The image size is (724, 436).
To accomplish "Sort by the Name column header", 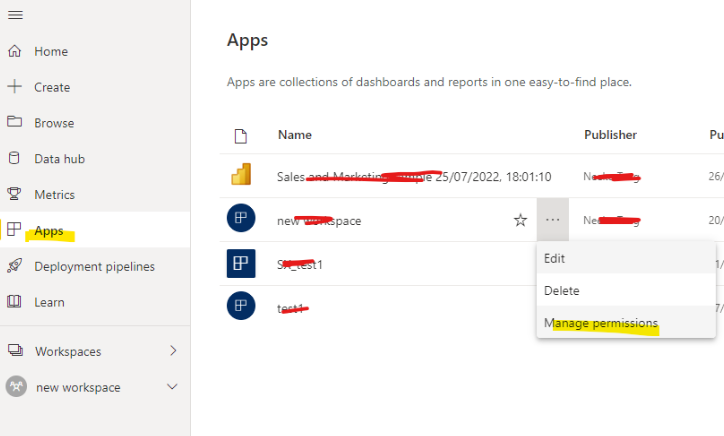I will coord(295,135).
